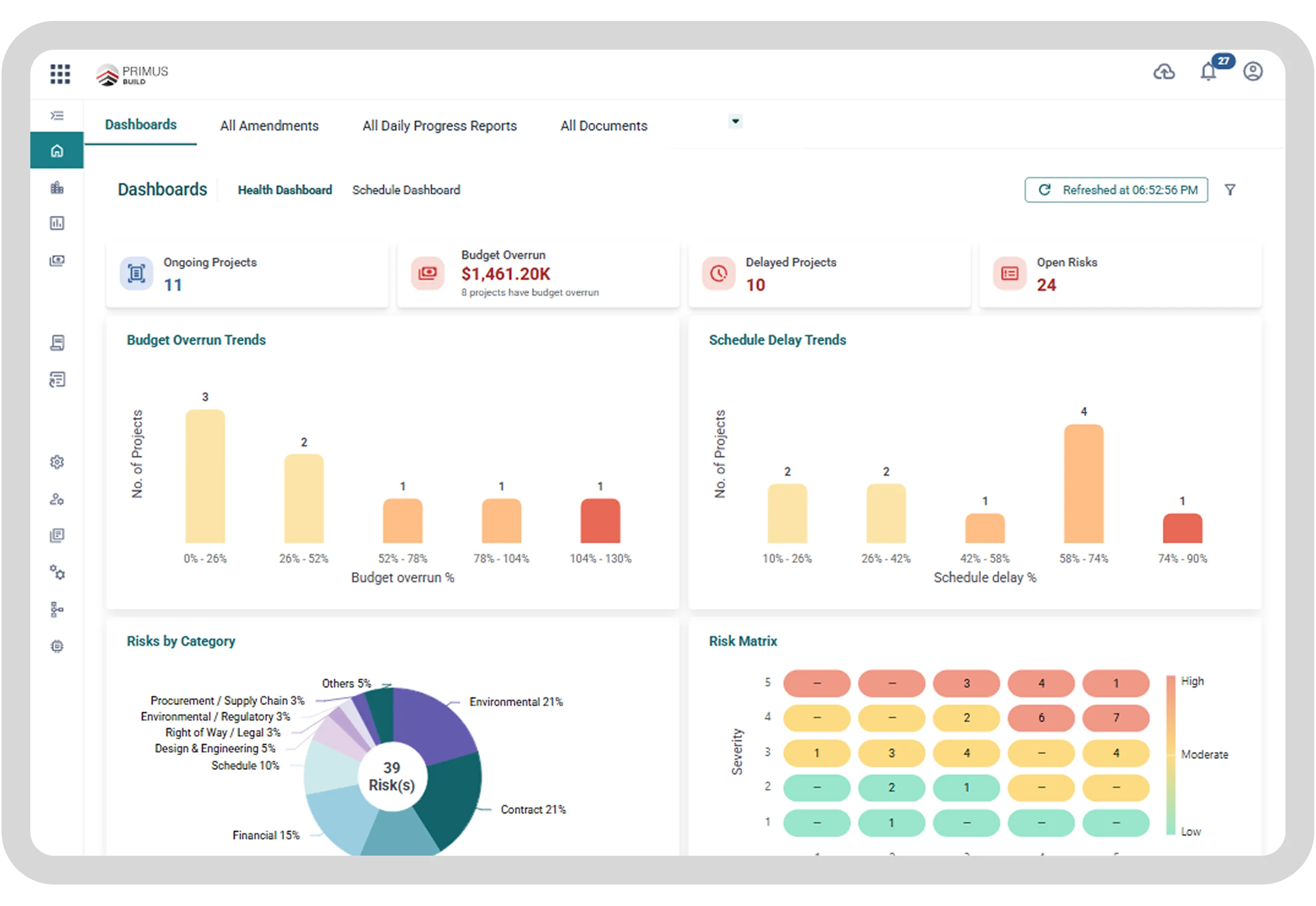
Task: Toggle the sidebar expand menu icon
Action: pos(57,116)
